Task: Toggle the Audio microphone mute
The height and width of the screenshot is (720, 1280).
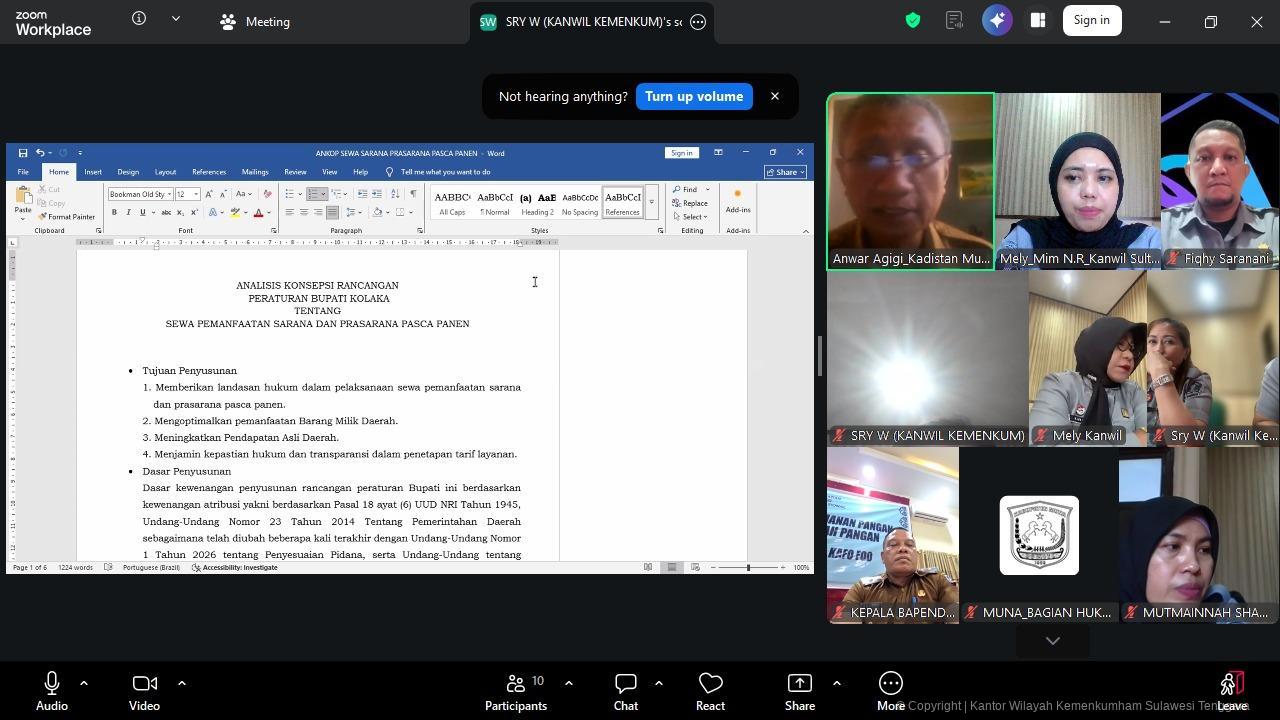Action: (52, 691)
